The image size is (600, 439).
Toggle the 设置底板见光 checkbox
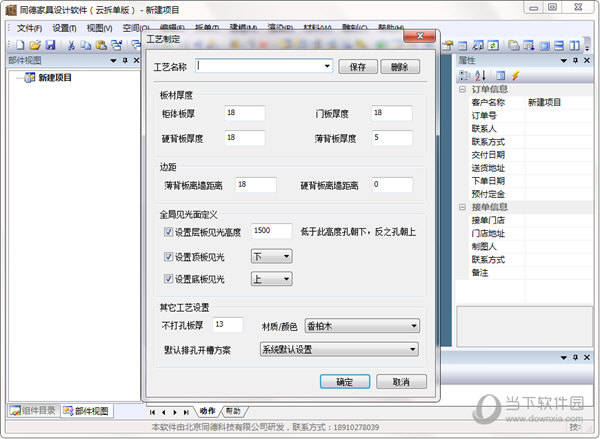[x=168, y=280]
